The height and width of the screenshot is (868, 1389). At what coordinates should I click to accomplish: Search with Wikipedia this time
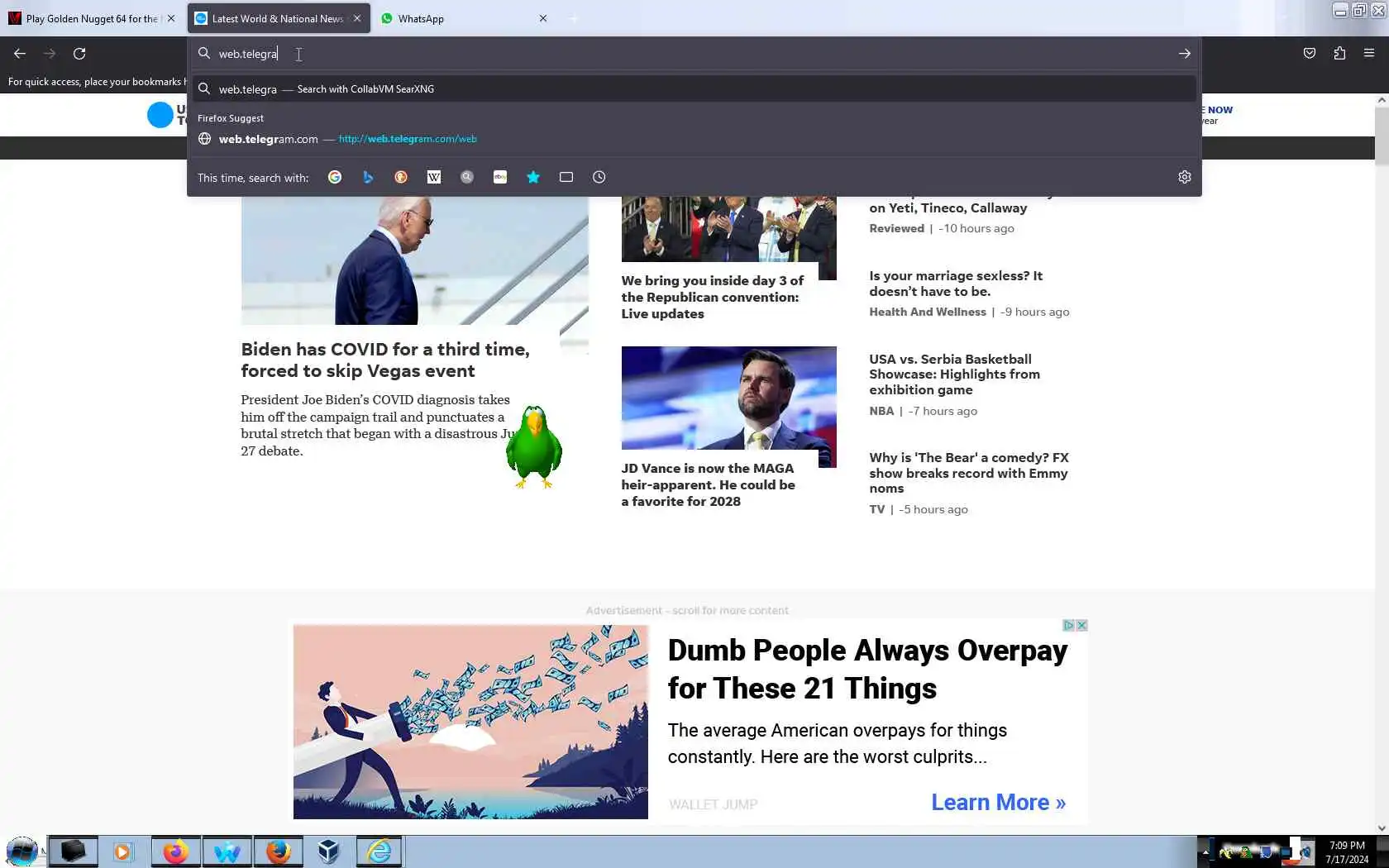(x=434, y=177)
